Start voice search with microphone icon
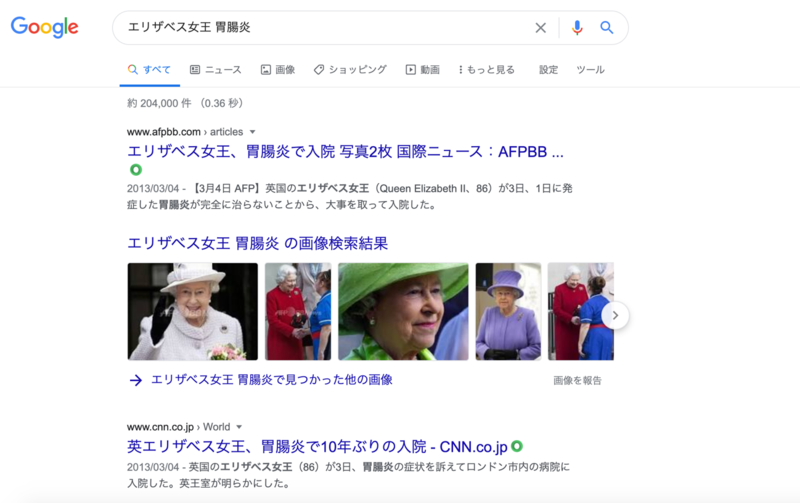 577,28
